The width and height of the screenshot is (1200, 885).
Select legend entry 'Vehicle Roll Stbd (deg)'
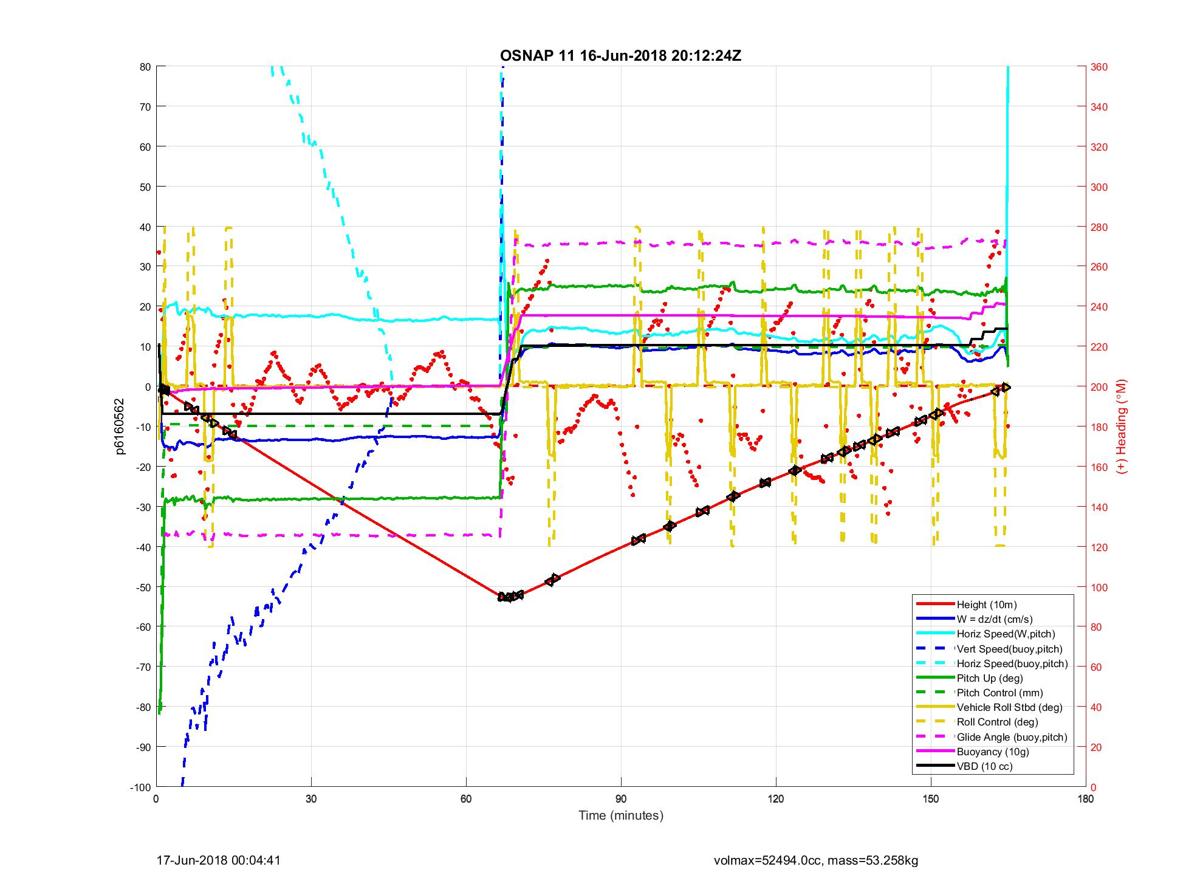(x=1010, y=707)
